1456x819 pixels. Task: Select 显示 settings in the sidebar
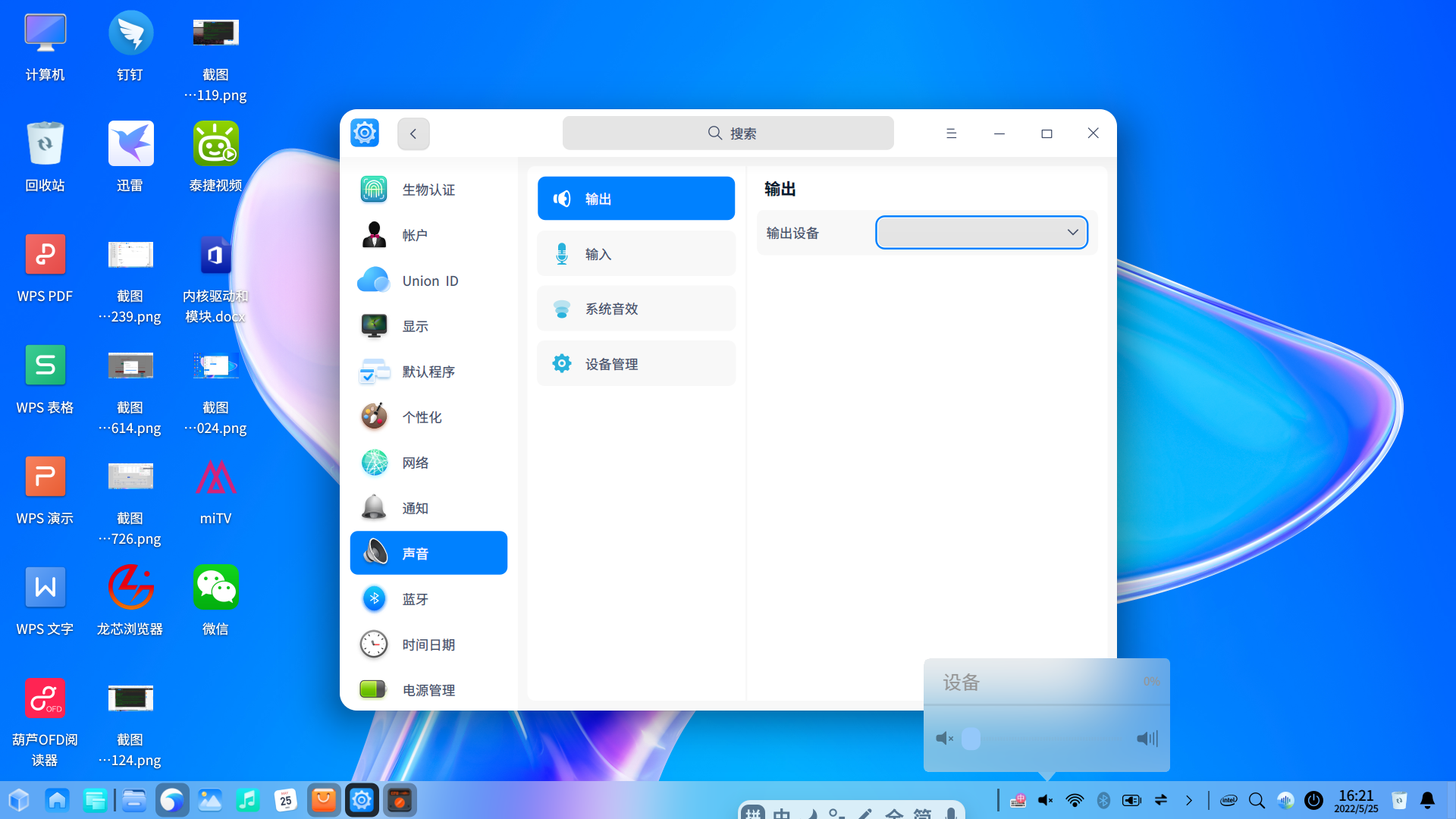428,326
